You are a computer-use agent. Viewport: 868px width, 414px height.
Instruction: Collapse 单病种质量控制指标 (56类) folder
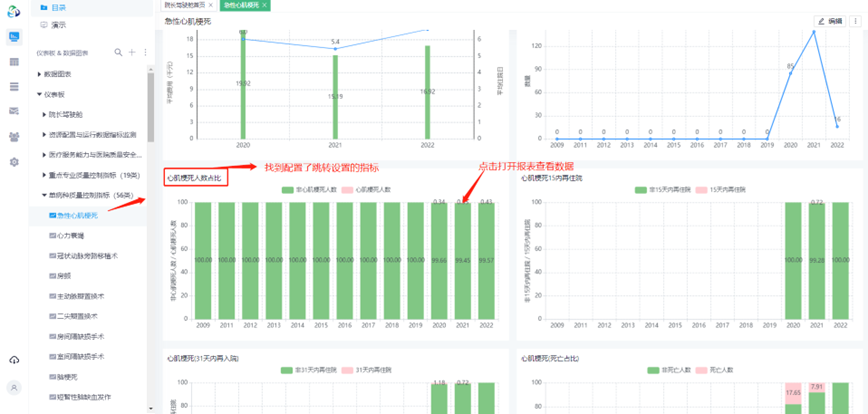point(45,195)
